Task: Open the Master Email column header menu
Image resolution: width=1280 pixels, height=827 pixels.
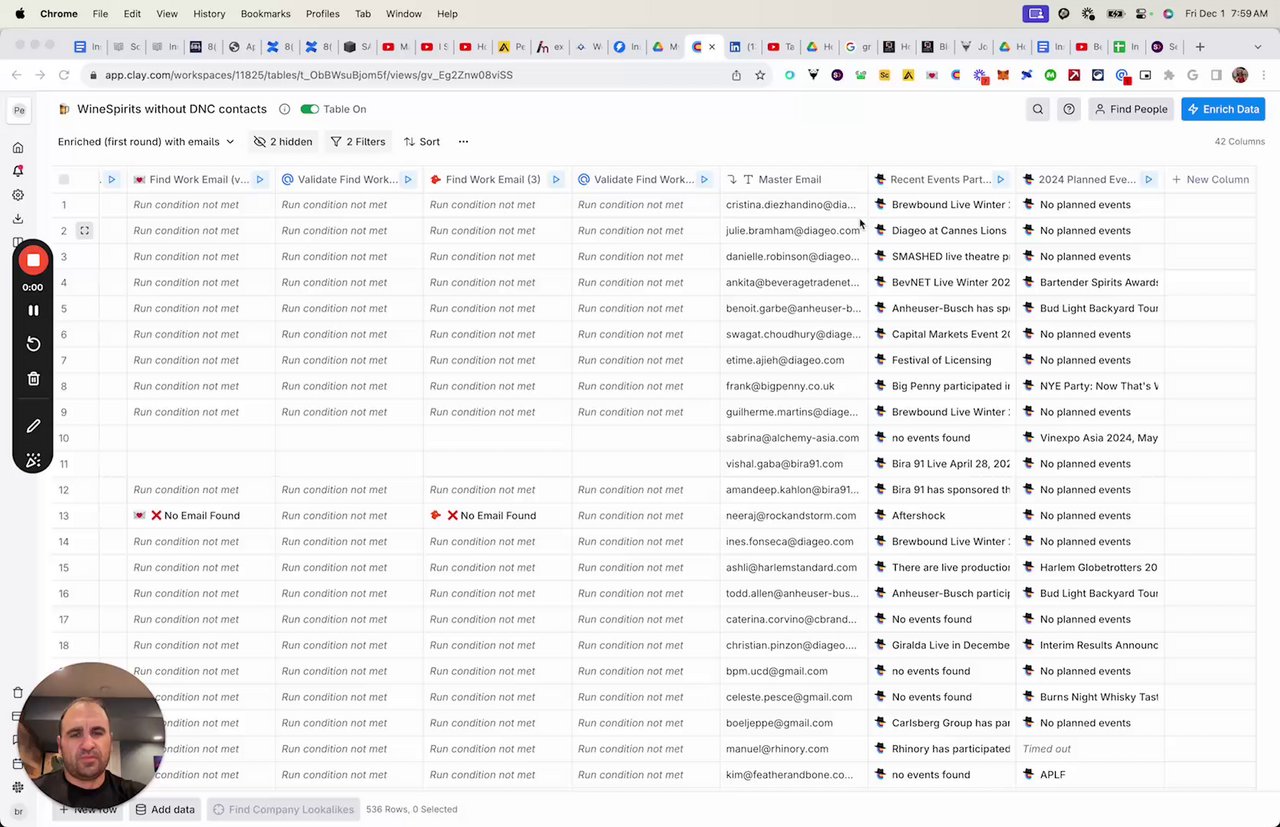Action: tap(794, 180)
